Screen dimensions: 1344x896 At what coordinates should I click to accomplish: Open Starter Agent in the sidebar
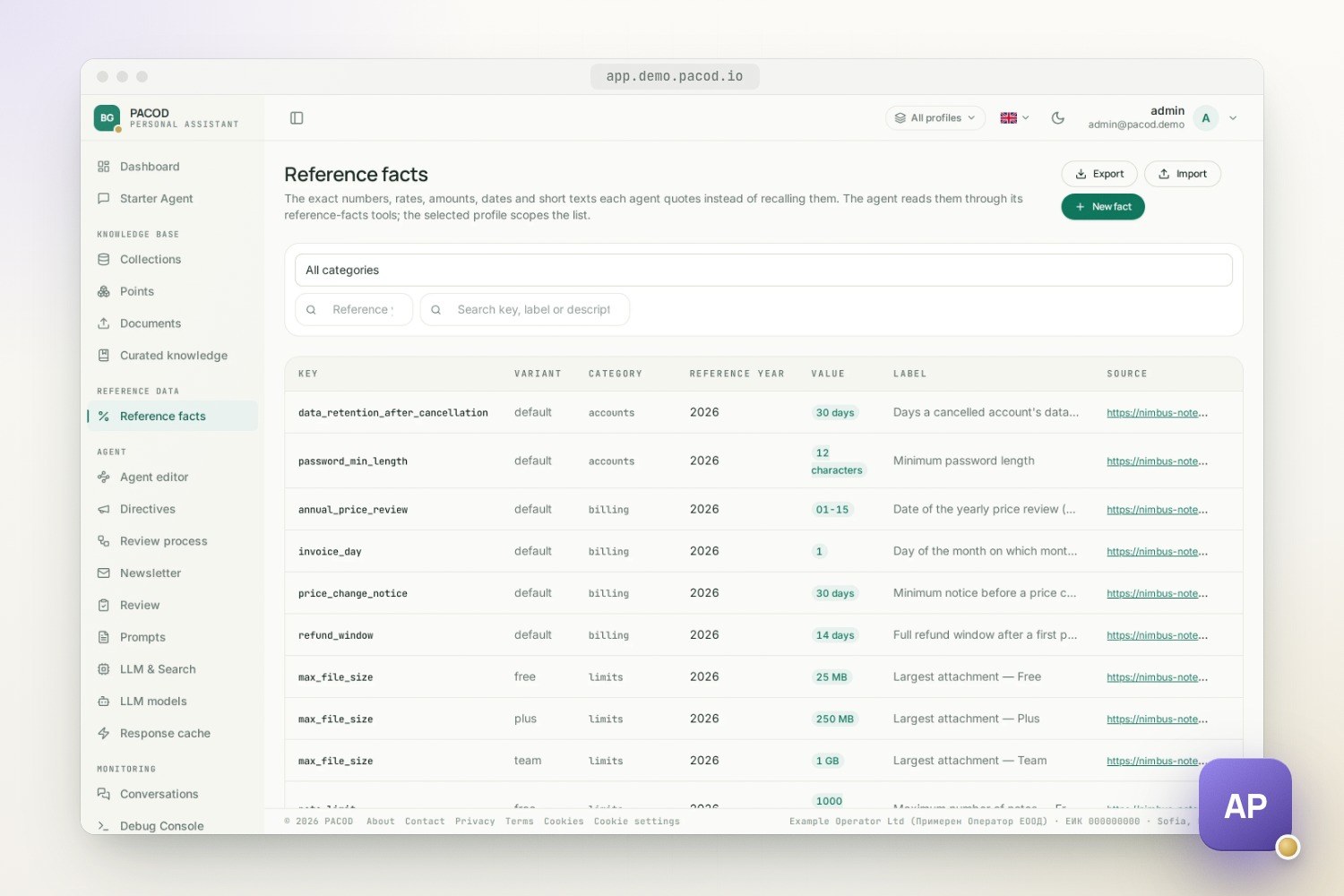pyautogui.click(x=171, y=199)
